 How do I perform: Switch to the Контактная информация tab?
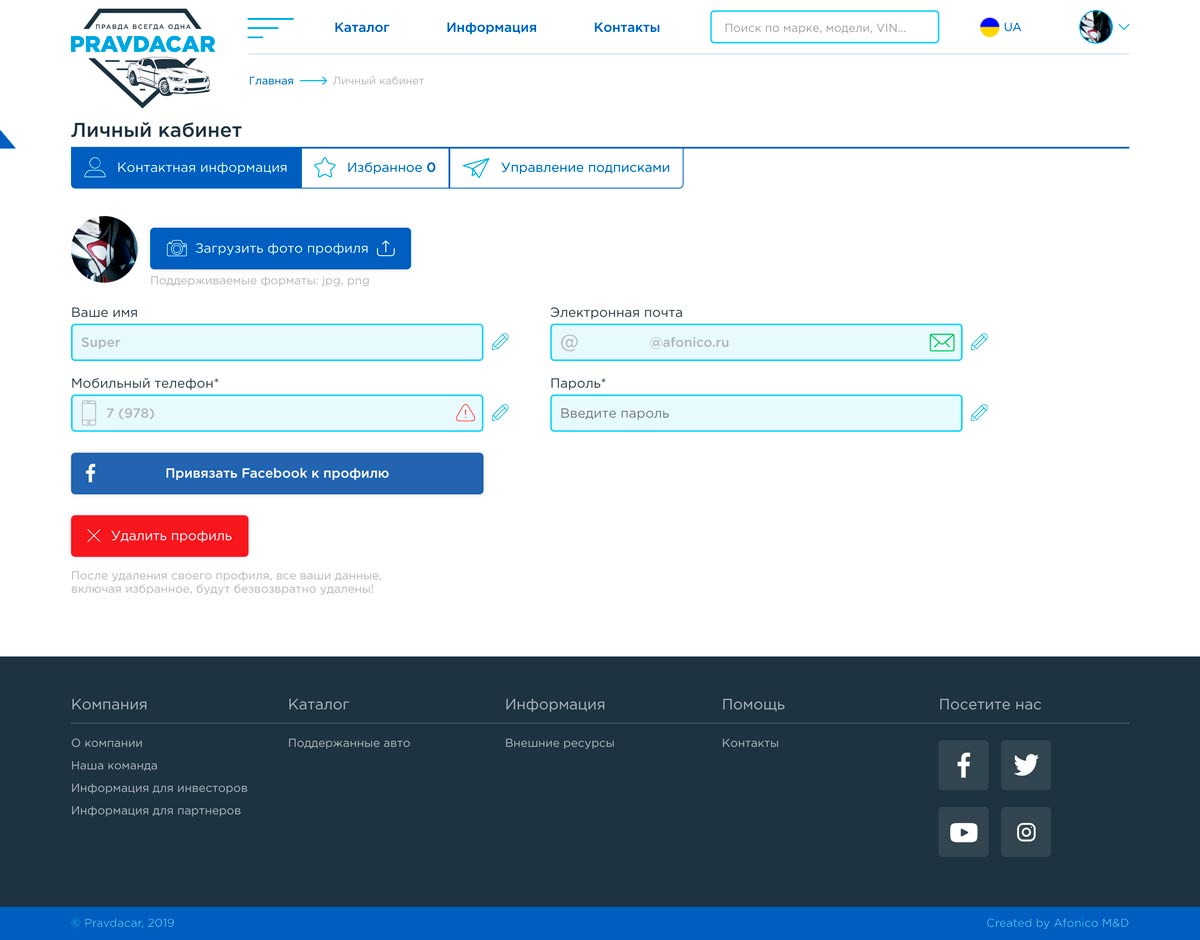(x=186, y=168)
